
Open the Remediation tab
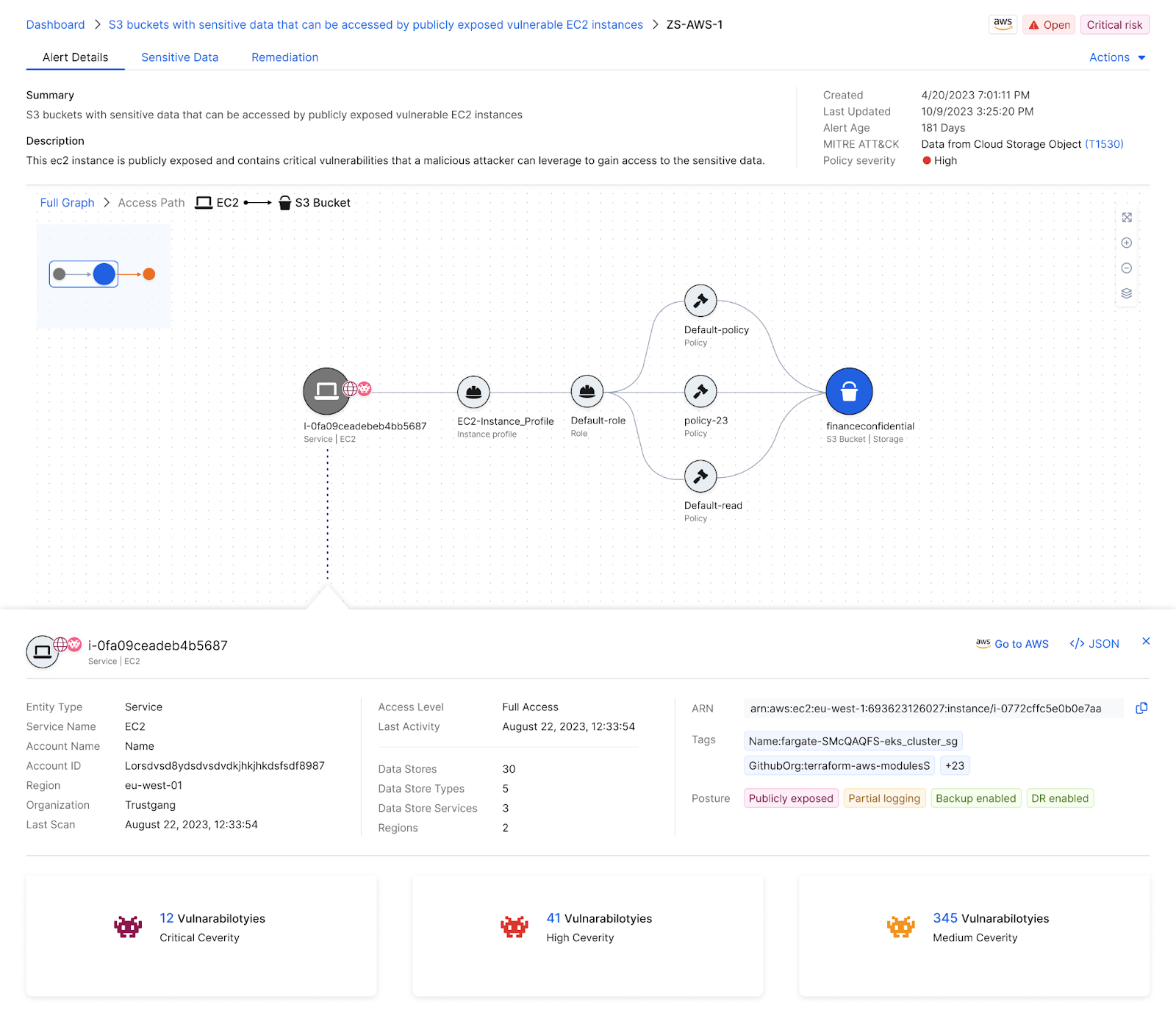284,57
